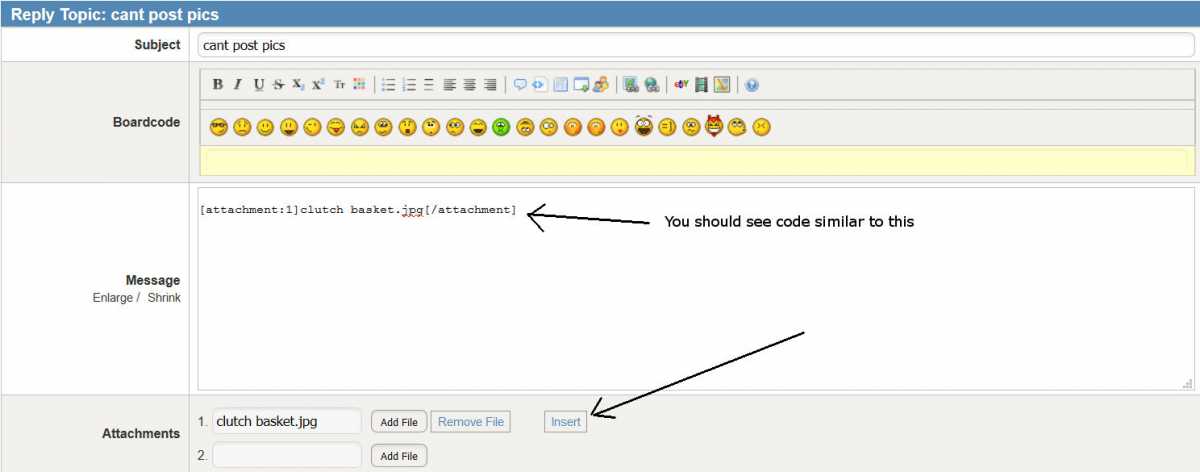Select the superscript icon
Screen dimensions: 1200x472
click(x=318, y=85)
